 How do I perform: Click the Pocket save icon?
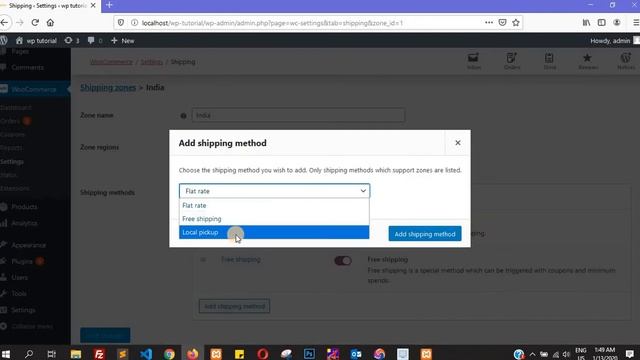502,23
